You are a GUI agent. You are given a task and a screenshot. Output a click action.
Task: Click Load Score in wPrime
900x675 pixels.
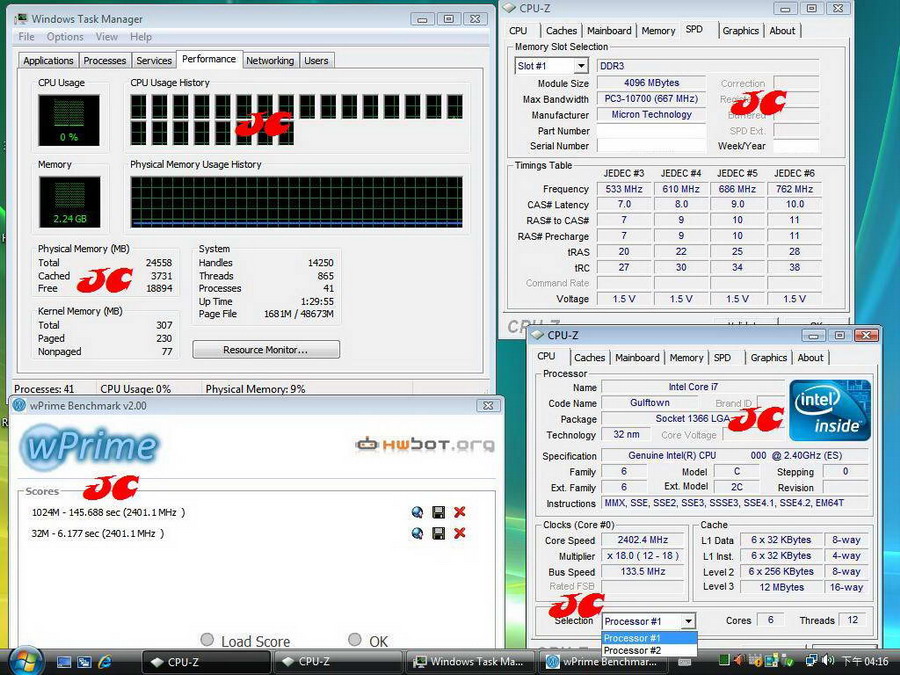click(x=246, y=641)
